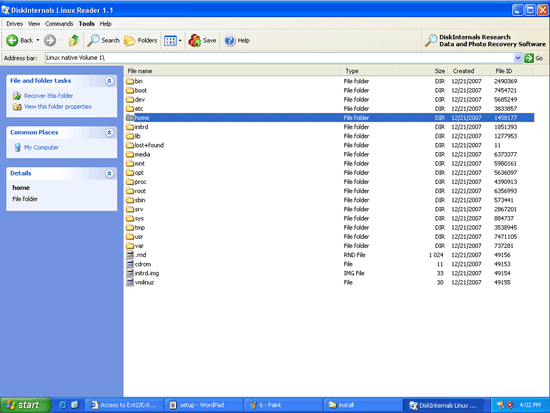The image size is (550, 413).
Task: Click the green Go arrow button
Action: pyautogui.click(x=529, y=58)
